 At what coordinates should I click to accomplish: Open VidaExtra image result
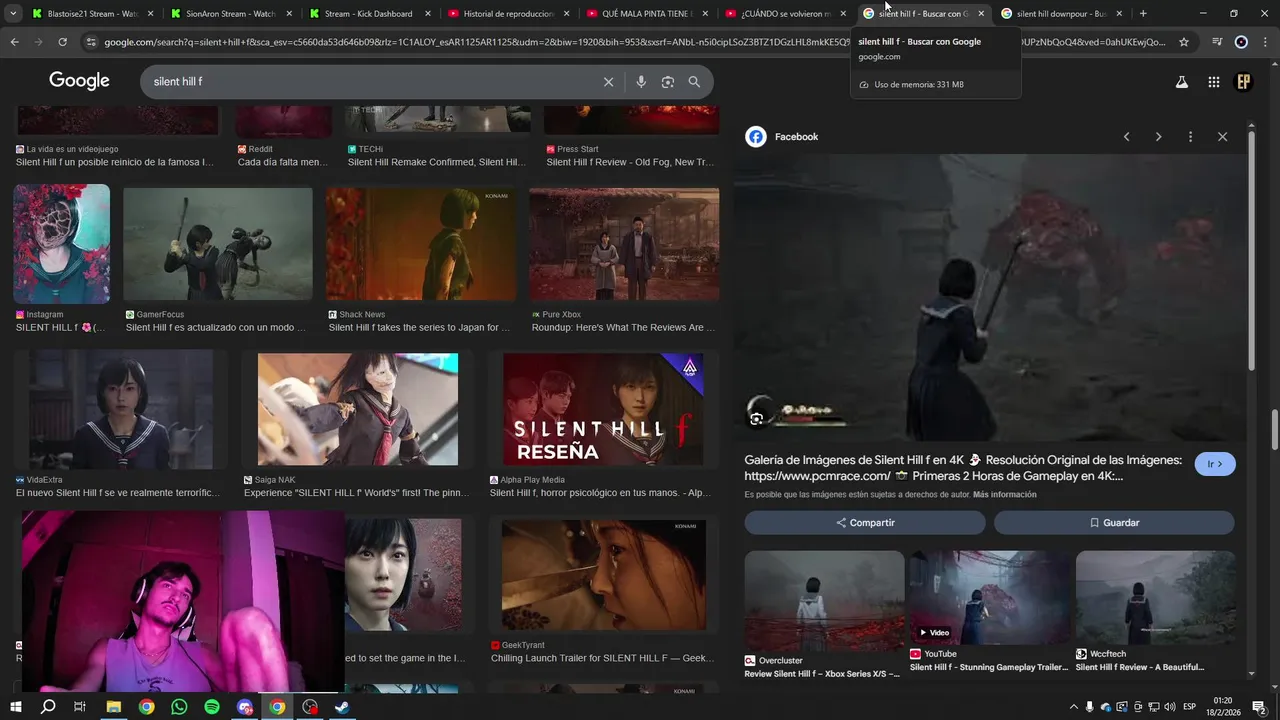click(121, 409)
